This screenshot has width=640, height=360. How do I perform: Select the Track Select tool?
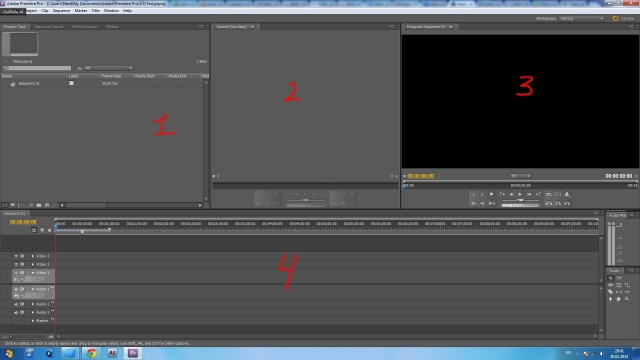[619, 278]
